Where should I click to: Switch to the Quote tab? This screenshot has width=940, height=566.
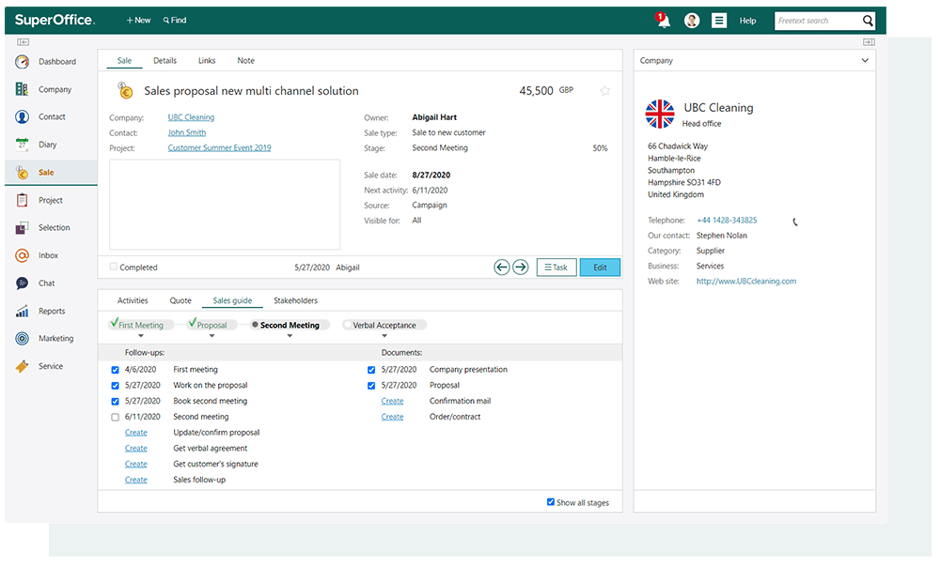click(180, 300)
